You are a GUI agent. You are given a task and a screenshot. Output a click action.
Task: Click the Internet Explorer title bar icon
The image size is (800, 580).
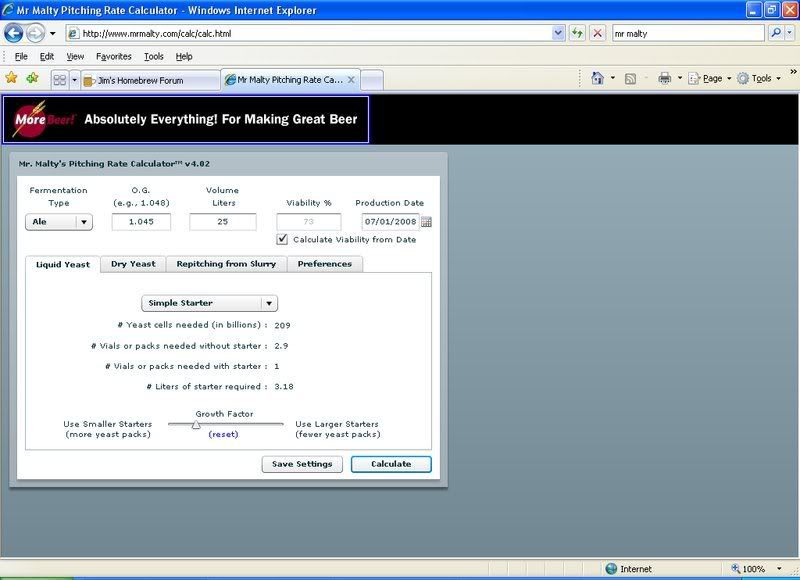coord(8,10)
